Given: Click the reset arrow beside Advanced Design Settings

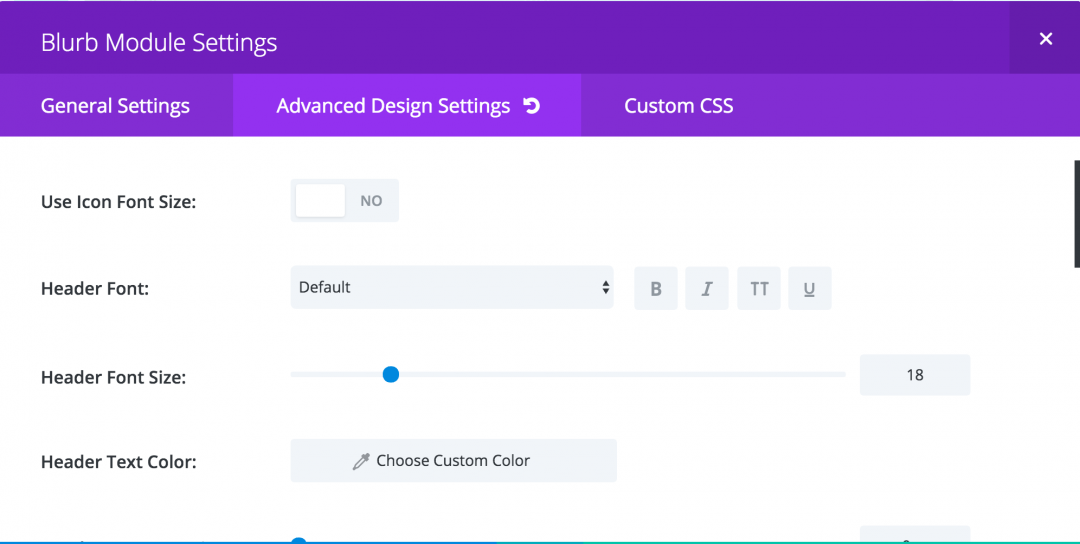Looking at the screenshot, I should click(x=532, y=105).
